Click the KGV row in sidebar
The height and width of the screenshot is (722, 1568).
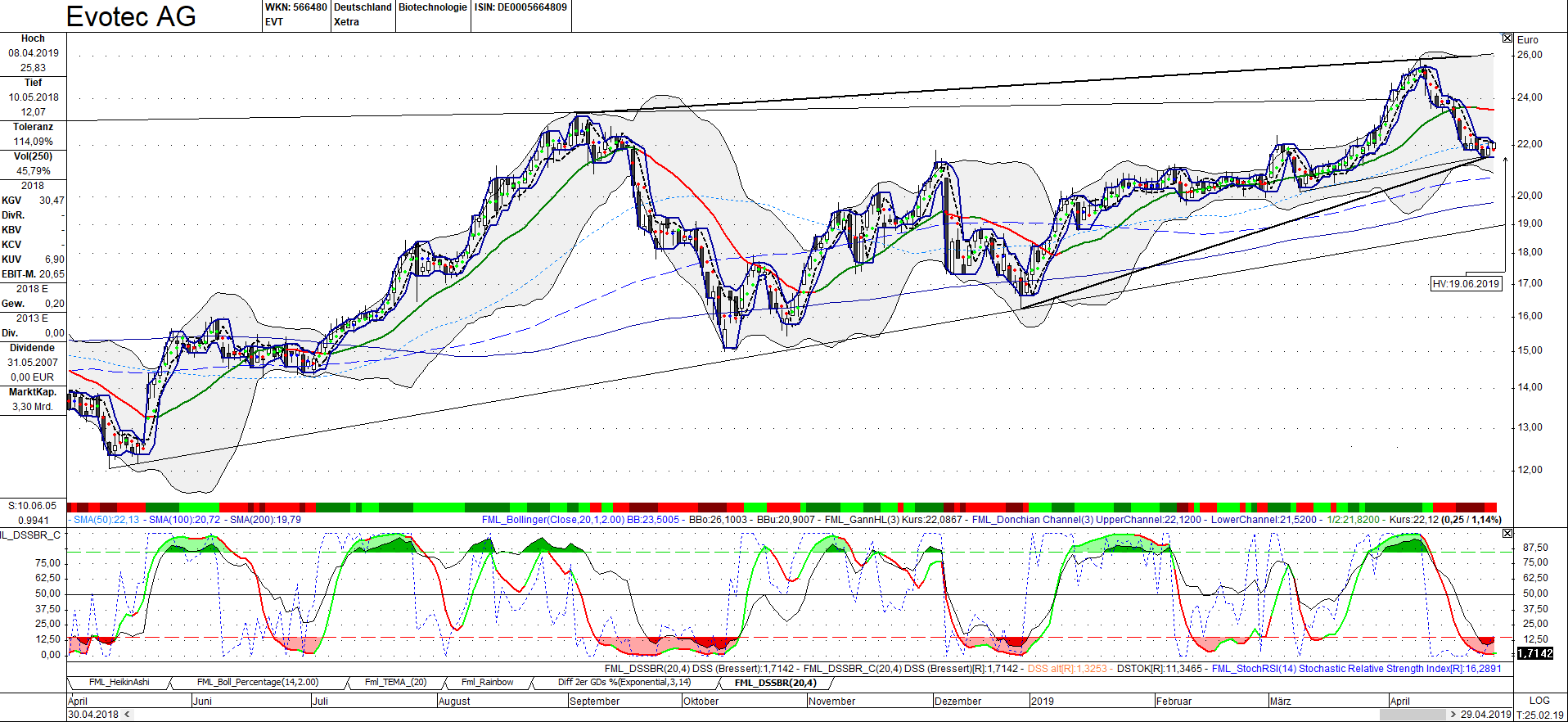[x=33, y=201]
